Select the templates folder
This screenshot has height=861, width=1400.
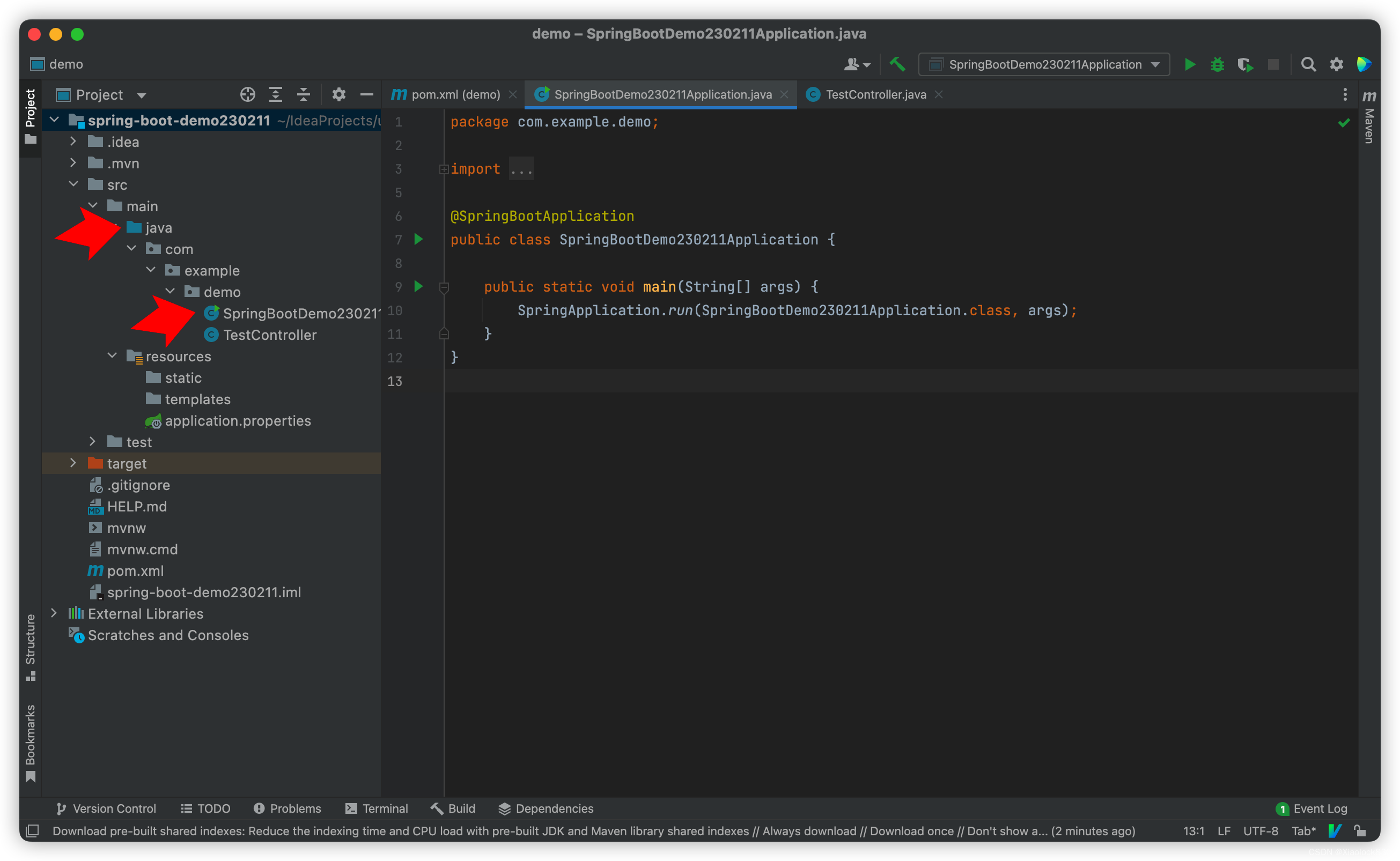[188, 399]
